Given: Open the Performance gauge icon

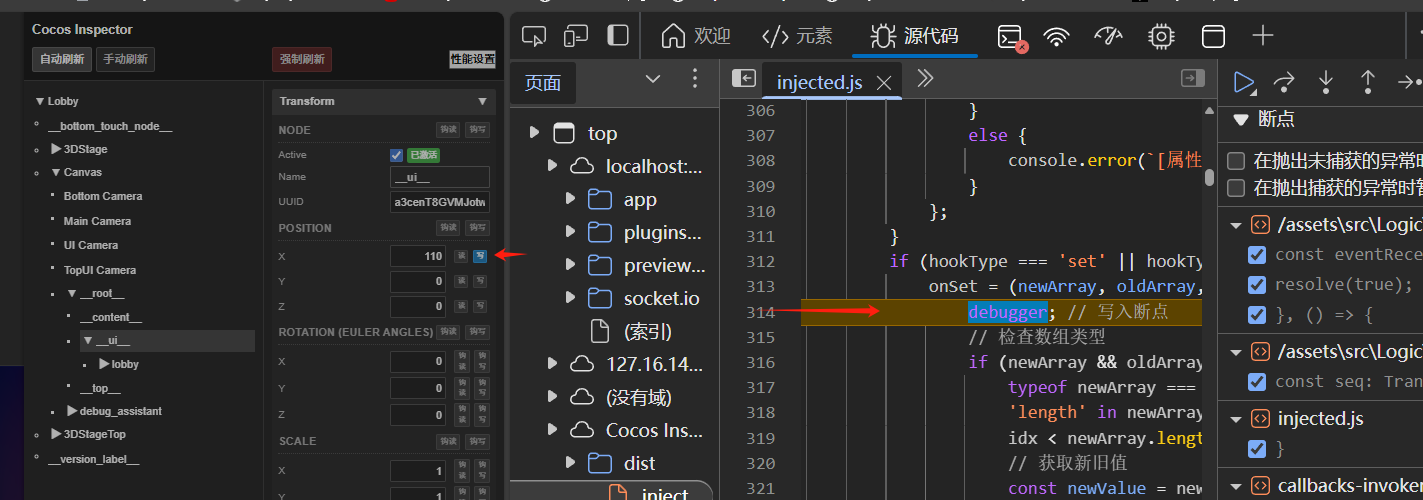Looking at the screenshot, I should point(1109,37).
